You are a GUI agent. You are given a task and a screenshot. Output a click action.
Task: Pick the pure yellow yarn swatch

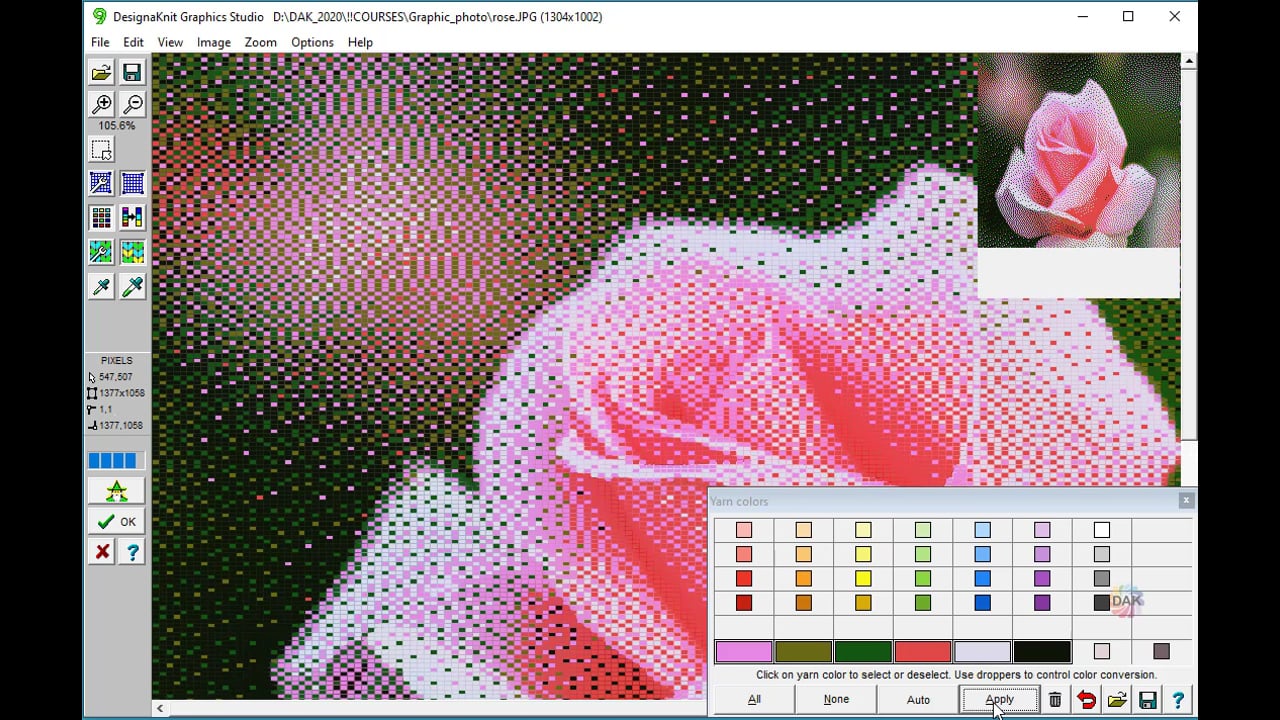863,578
